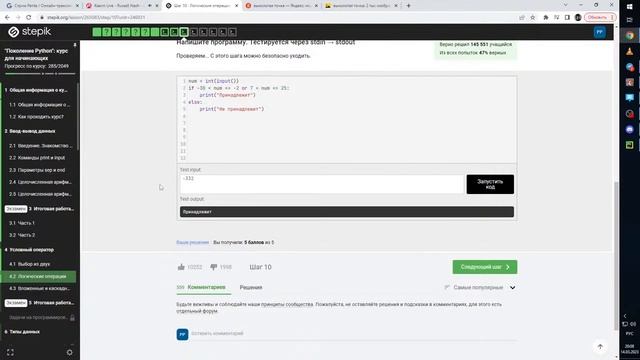Click inside the code editor area
Screen dimensions: 640x360
point(347,120)
